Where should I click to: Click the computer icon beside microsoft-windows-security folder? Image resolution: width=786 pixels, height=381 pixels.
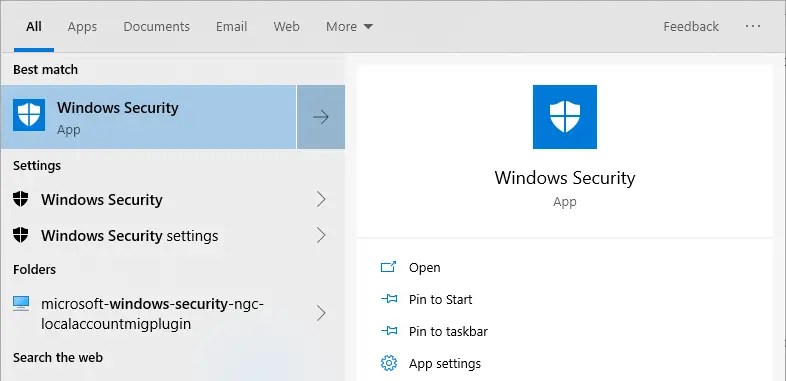[21, 303]
